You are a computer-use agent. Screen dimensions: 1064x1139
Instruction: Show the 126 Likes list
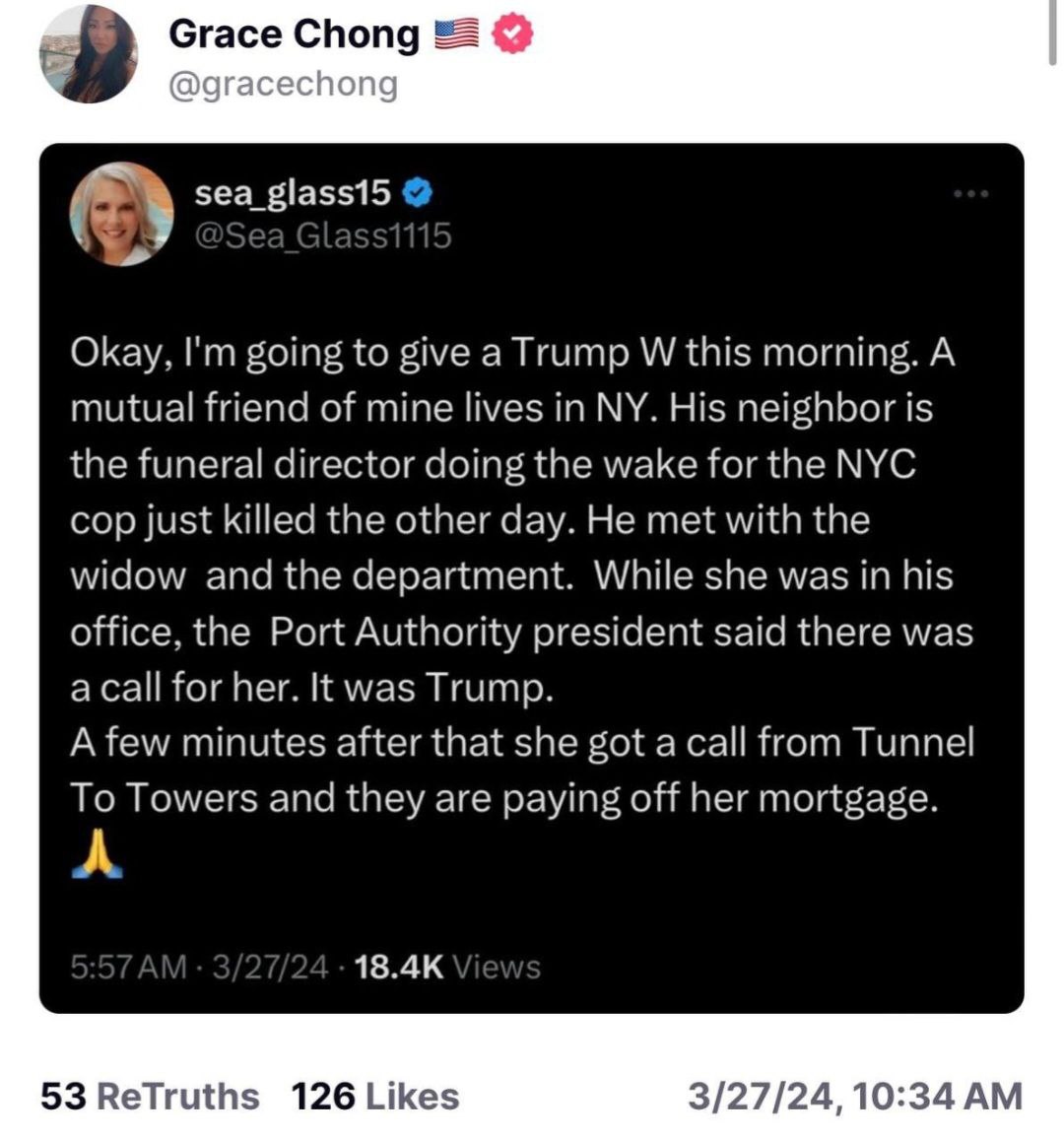[375, 1097]
